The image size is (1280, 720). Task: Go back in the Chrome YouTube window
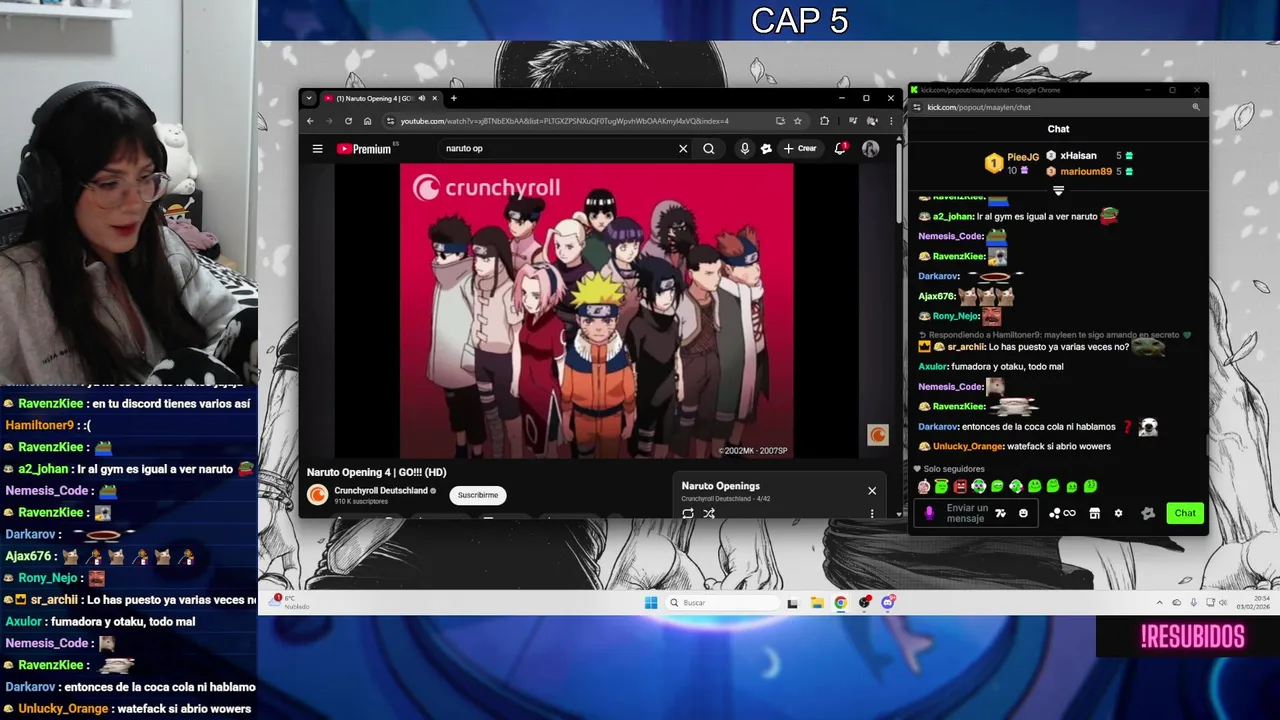(x=310, y=121)
